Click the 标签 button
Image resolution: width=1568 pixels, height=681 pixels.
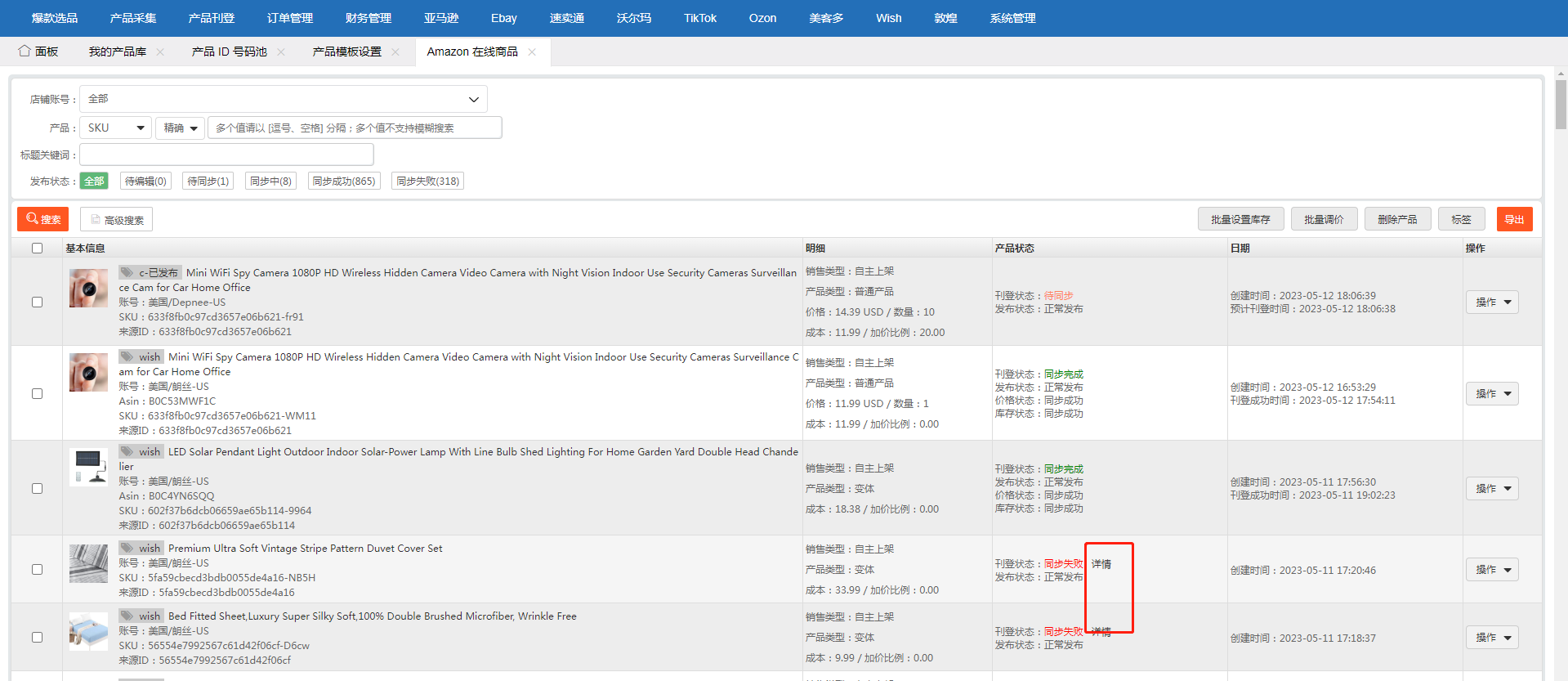tap(1462, 219)
